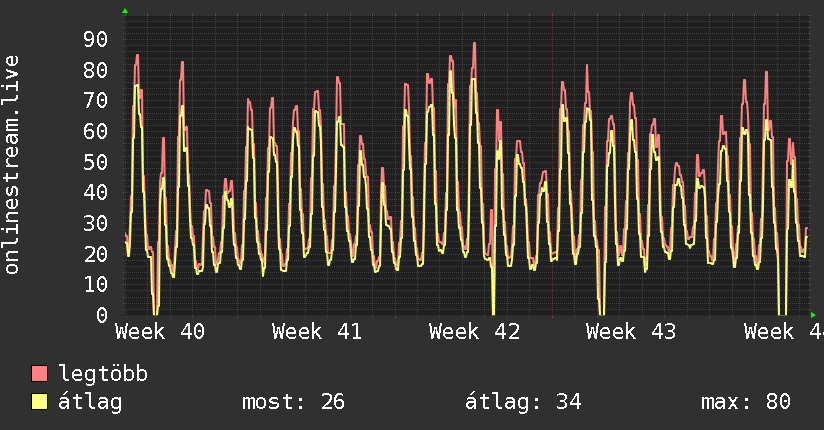Click the 10 y-axis tick label

tap(96, 284)
